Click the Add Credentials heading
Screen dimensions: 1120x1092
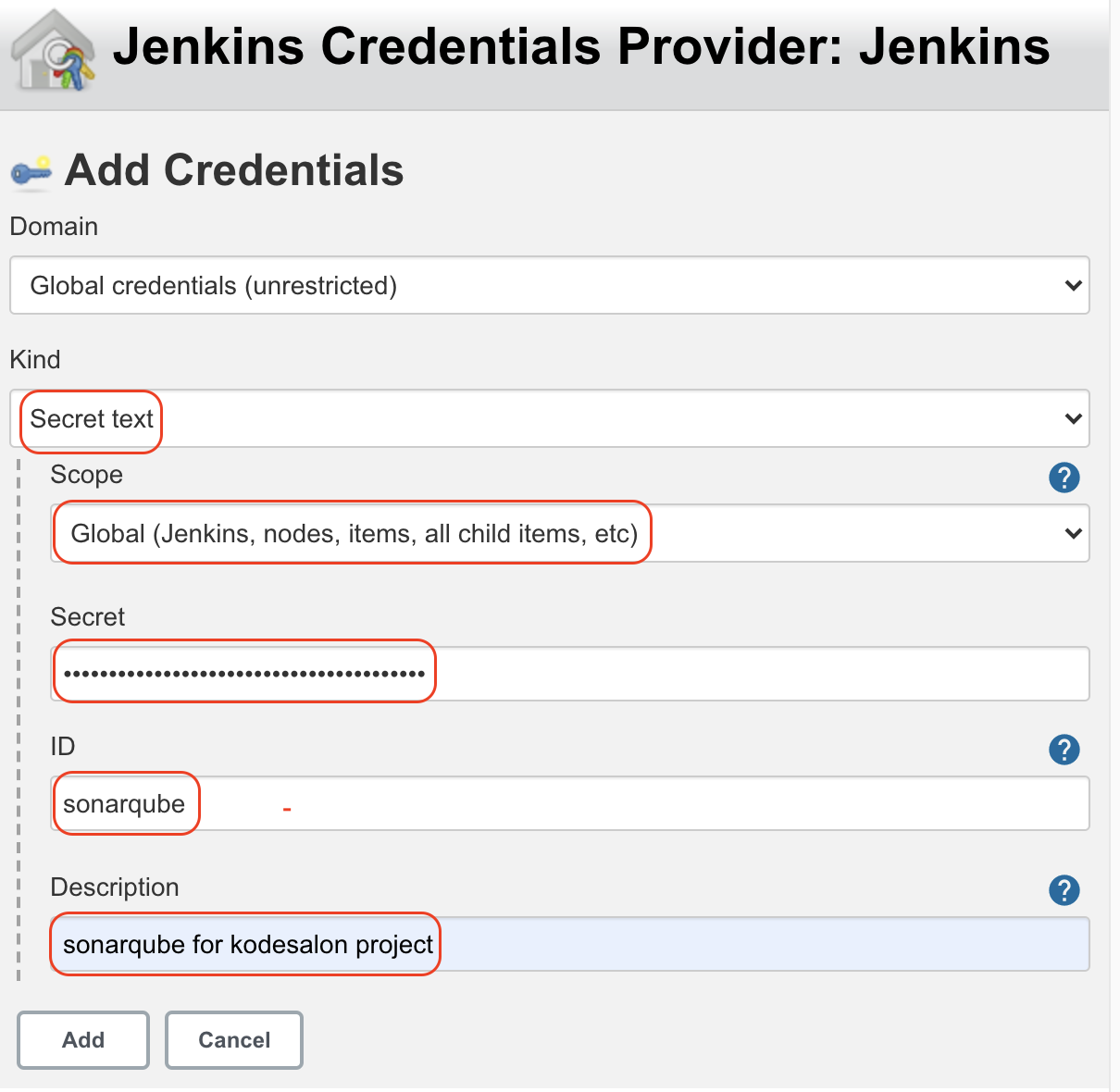click(233, 169)
